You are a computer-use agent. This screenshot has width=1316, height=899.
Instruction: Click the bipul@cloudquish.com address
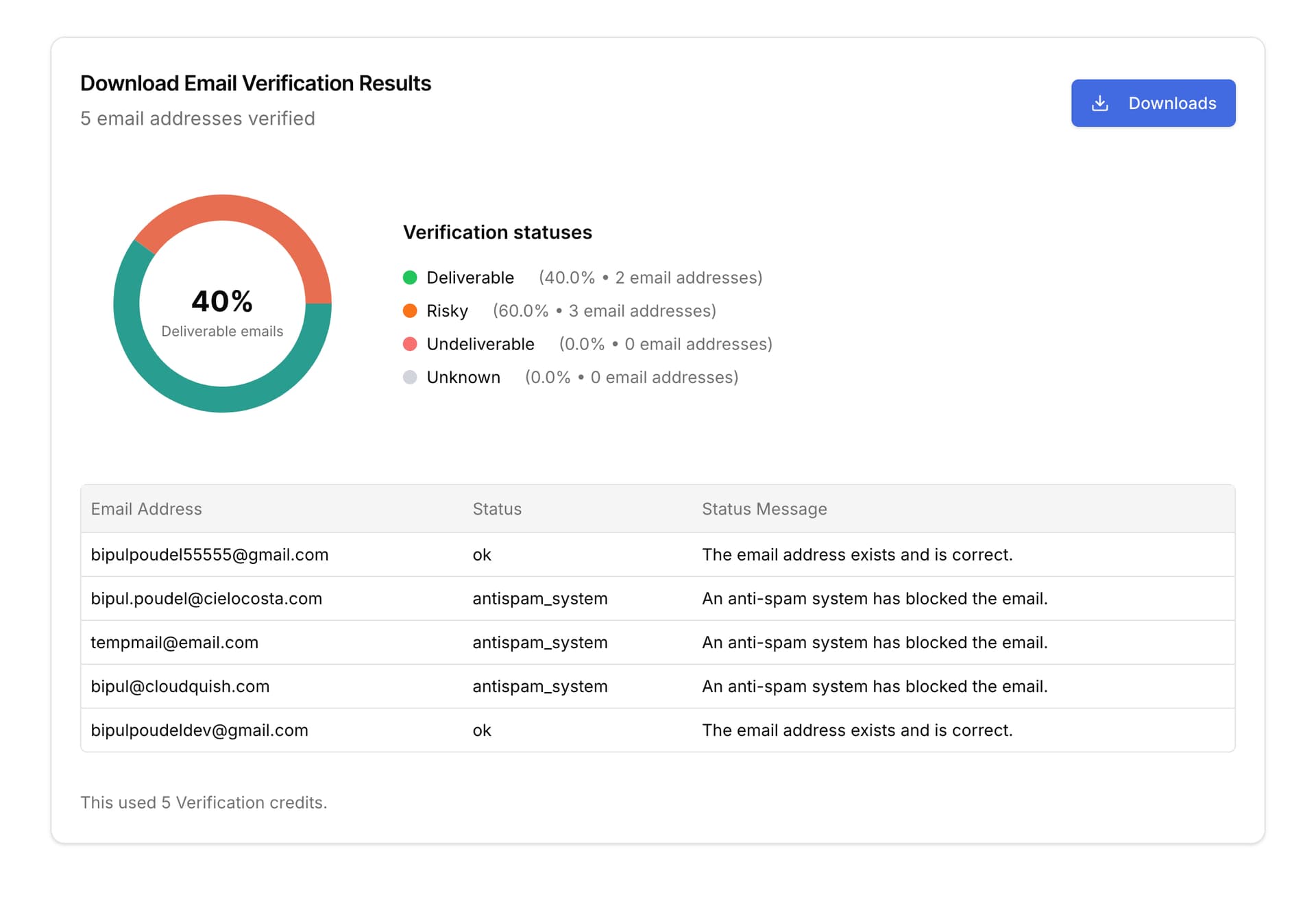click(x=180, y=687)
